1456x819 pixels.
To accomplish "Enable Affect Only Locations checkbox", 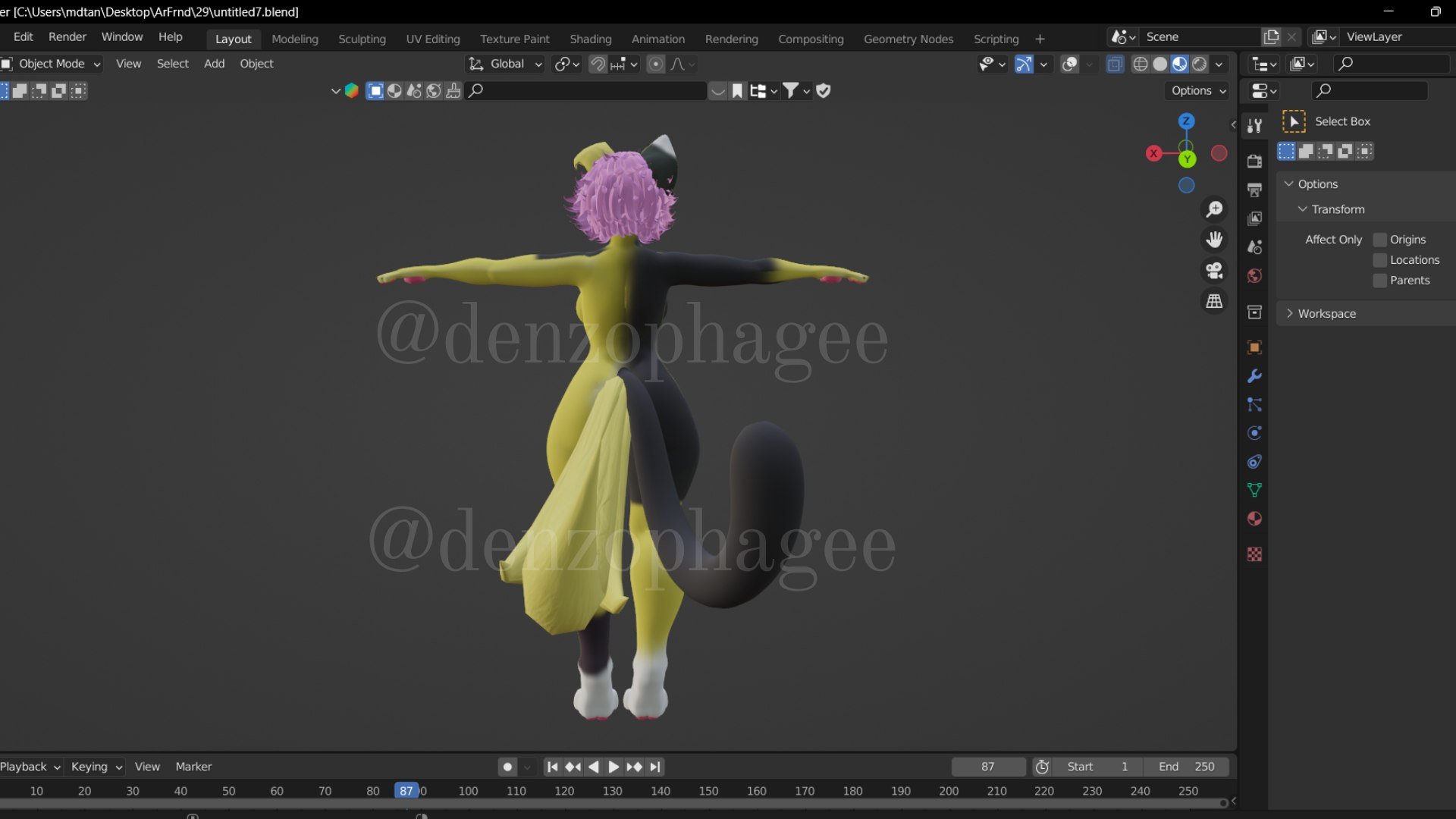I will pyautogui.click(x=1380, y=260).
